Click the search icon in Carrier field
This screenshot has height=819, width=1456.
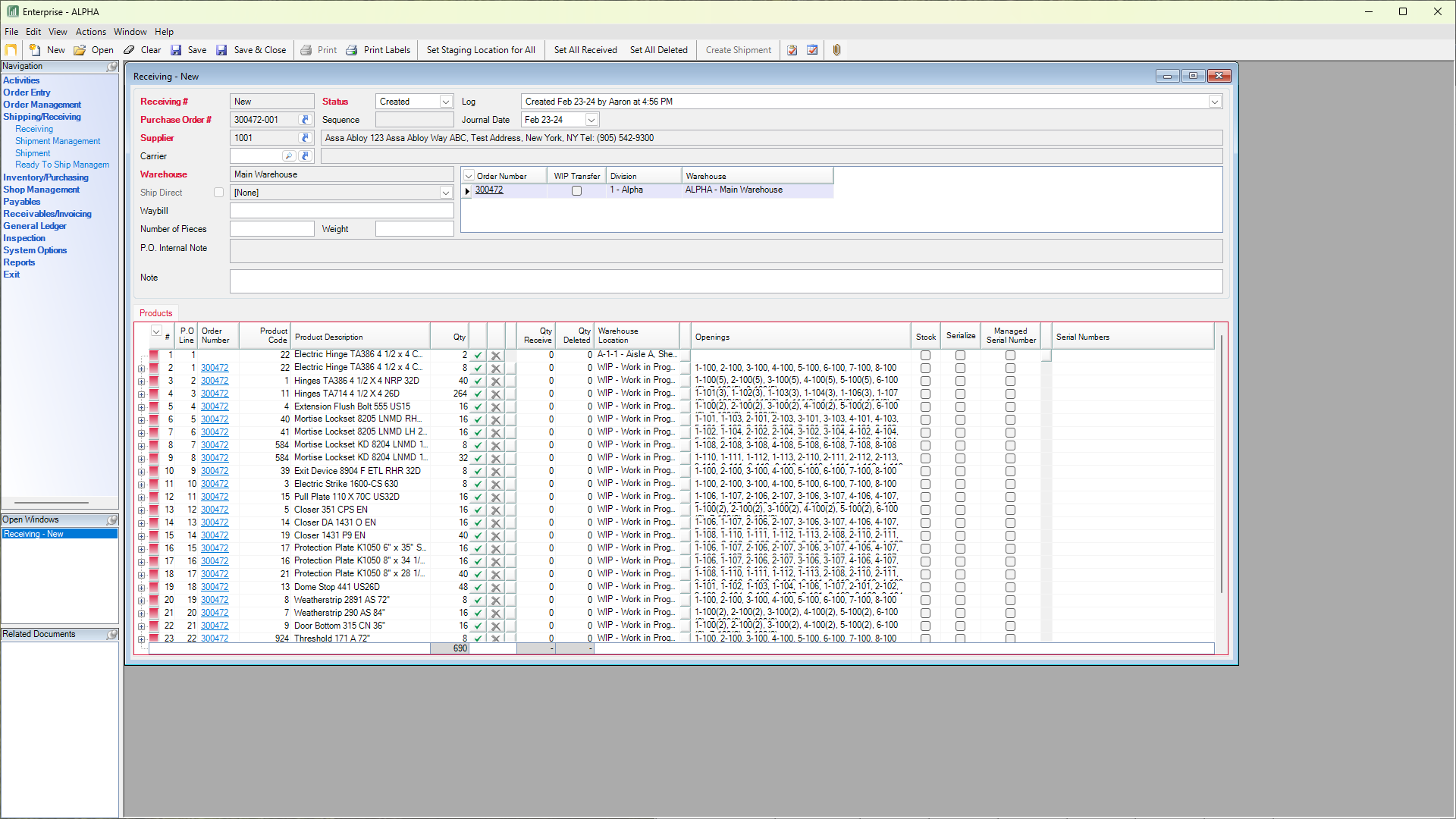pyautogui.click(x=288, y=156)
